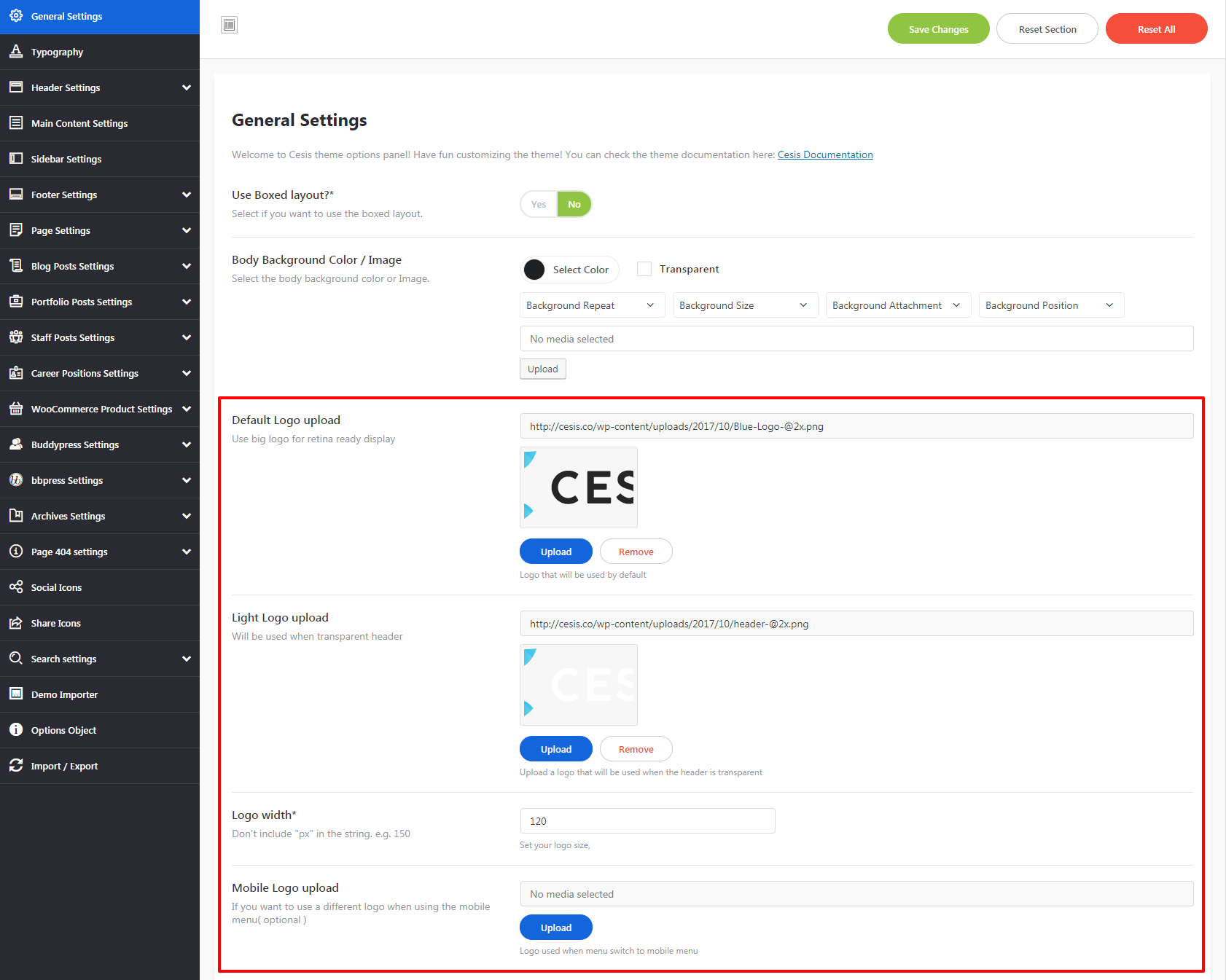Click the Demo Importer icon
The width and height of the screenshot is (1226, 980).
pyautogui.click(x=16, y=694)
